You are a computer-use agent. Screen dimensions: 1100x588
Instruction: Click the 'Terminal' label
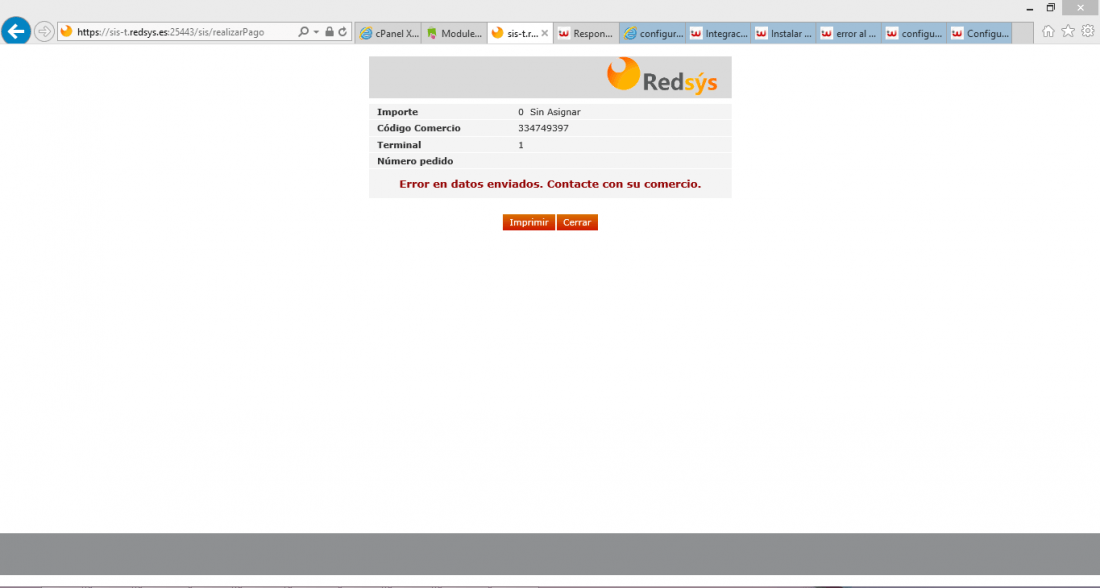pos(399,145)
